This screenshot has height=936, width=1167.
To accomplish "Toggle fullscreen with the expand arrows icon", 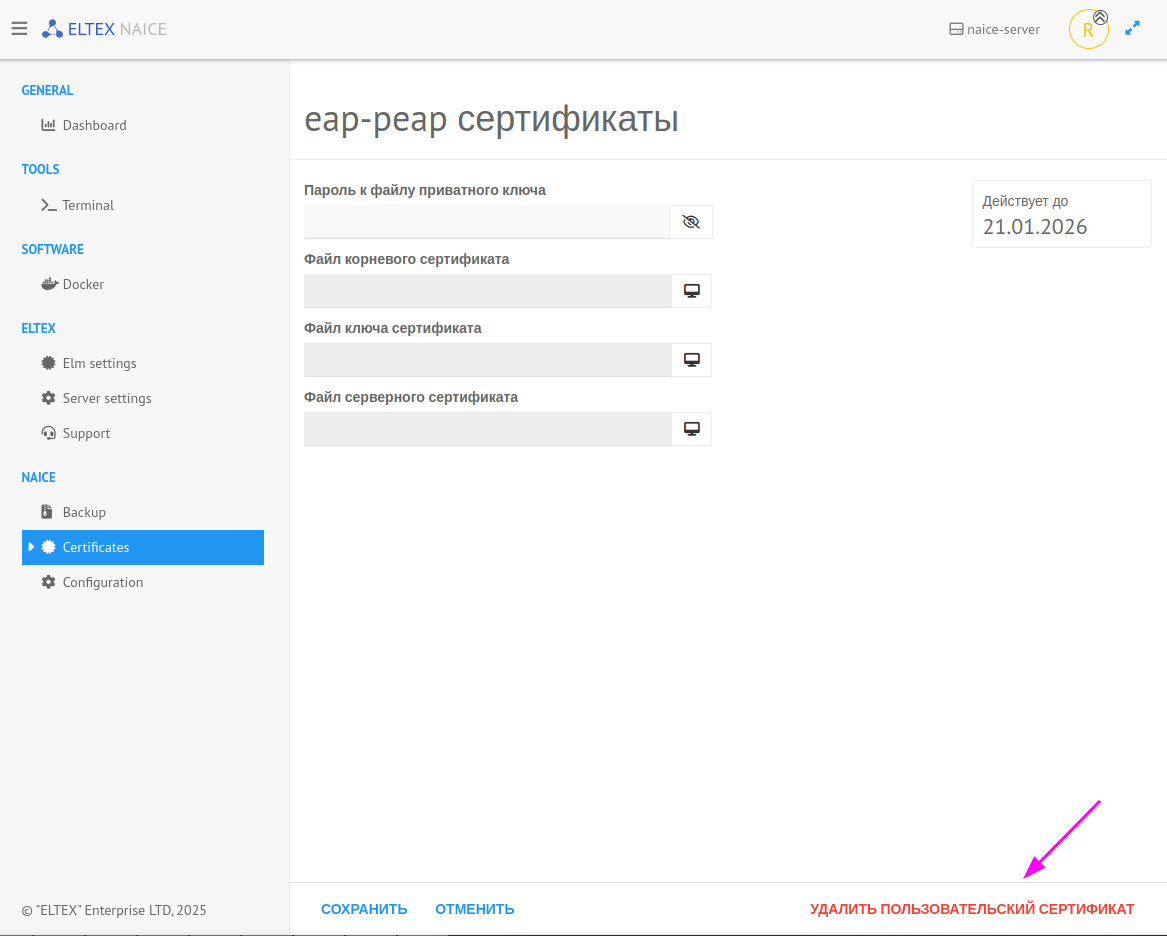I will 1133,29.
